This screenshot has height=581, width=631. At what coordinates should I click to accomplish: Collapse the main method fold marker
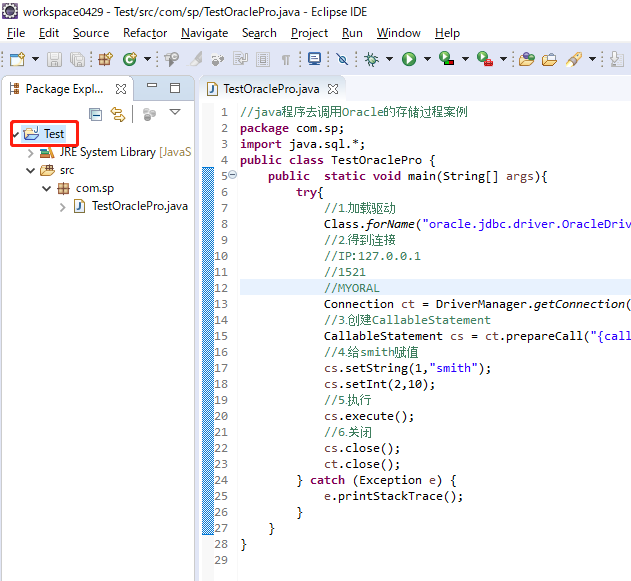pyautogui.click(x=233, y=175)
